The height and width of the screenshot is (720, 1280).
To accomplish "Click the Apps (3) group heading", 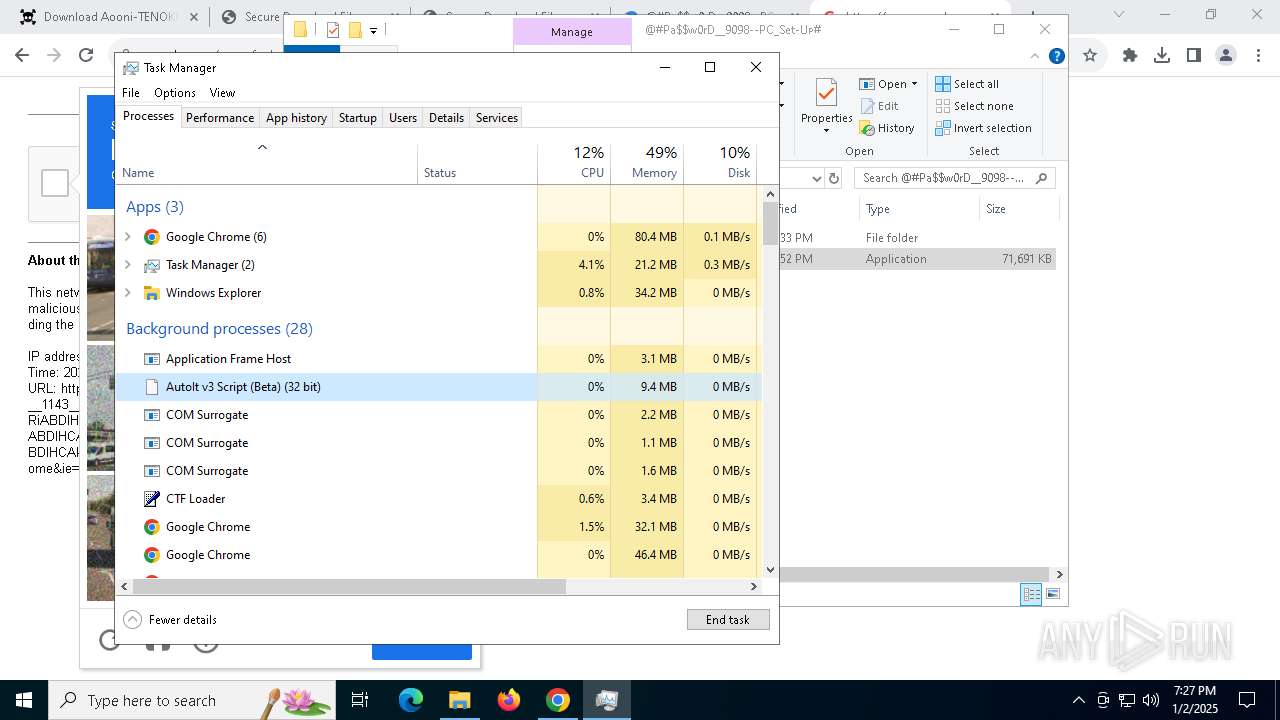I will (x=155, y=207).
